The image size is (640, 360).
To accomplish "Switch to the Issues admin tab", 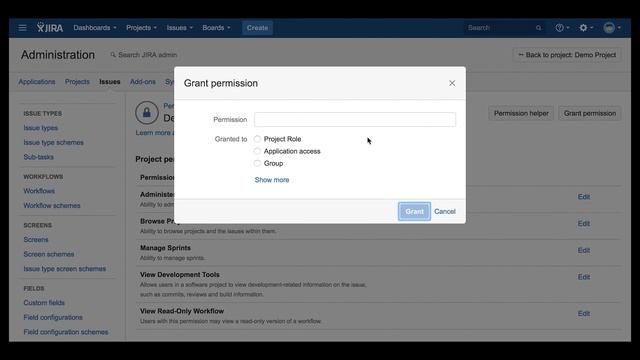I will (110, 82).
